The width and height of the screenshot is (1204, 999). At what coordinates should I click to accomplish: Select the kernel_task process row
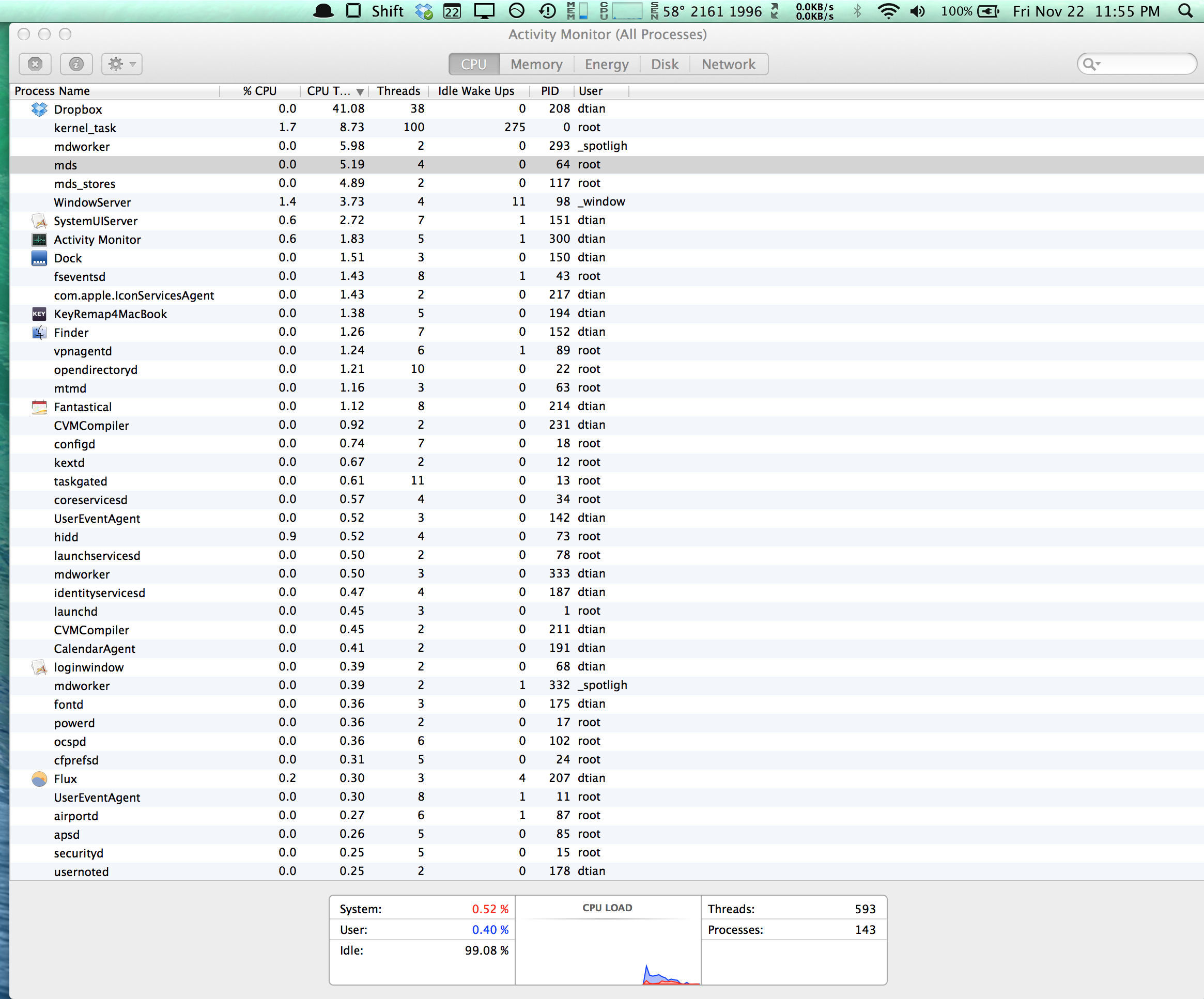[85, 128]
